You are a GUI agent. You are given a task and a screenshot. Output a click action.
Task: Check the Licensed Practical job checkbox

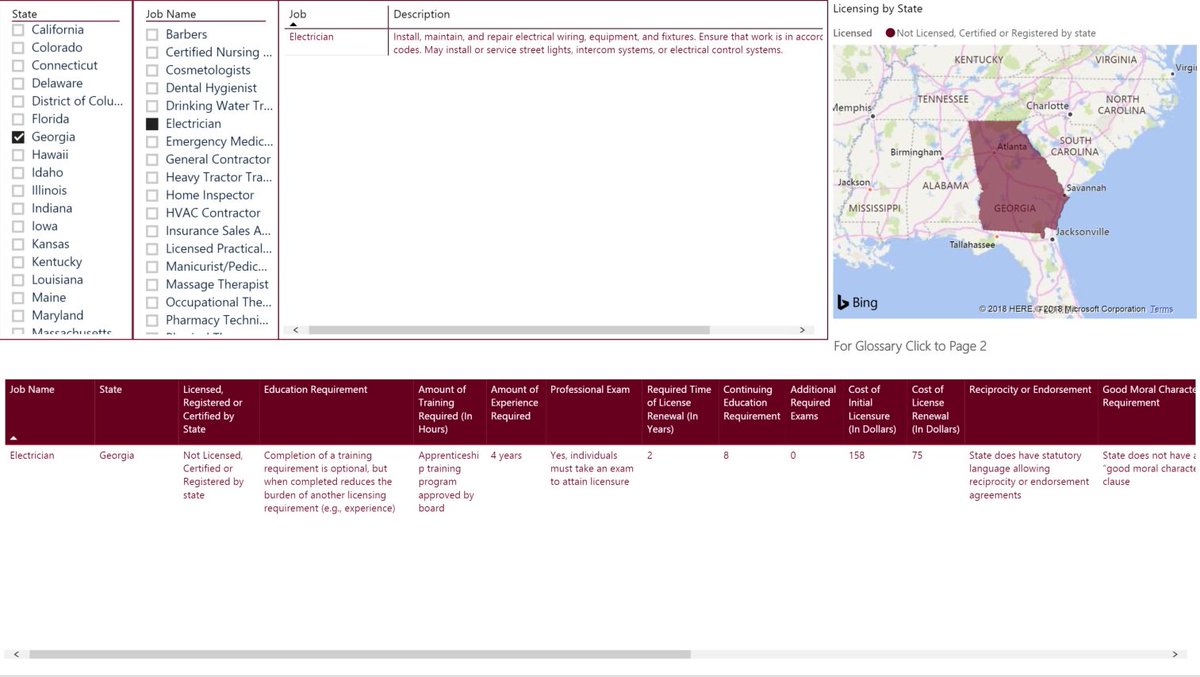[x=152, y=249]
